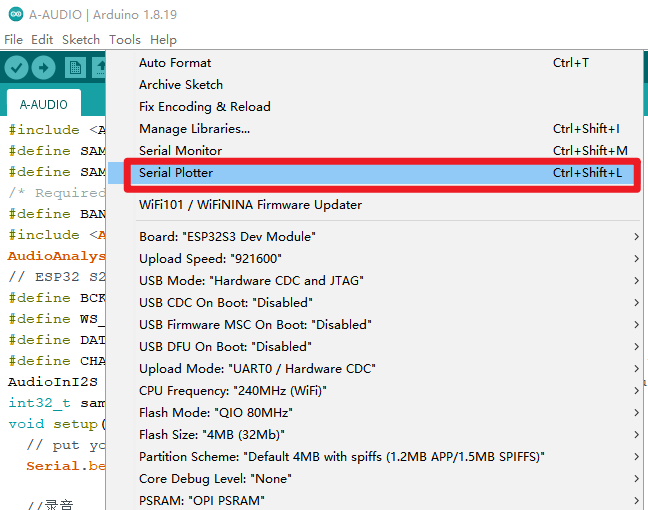Open the Tools menu

tap(125, 40)
